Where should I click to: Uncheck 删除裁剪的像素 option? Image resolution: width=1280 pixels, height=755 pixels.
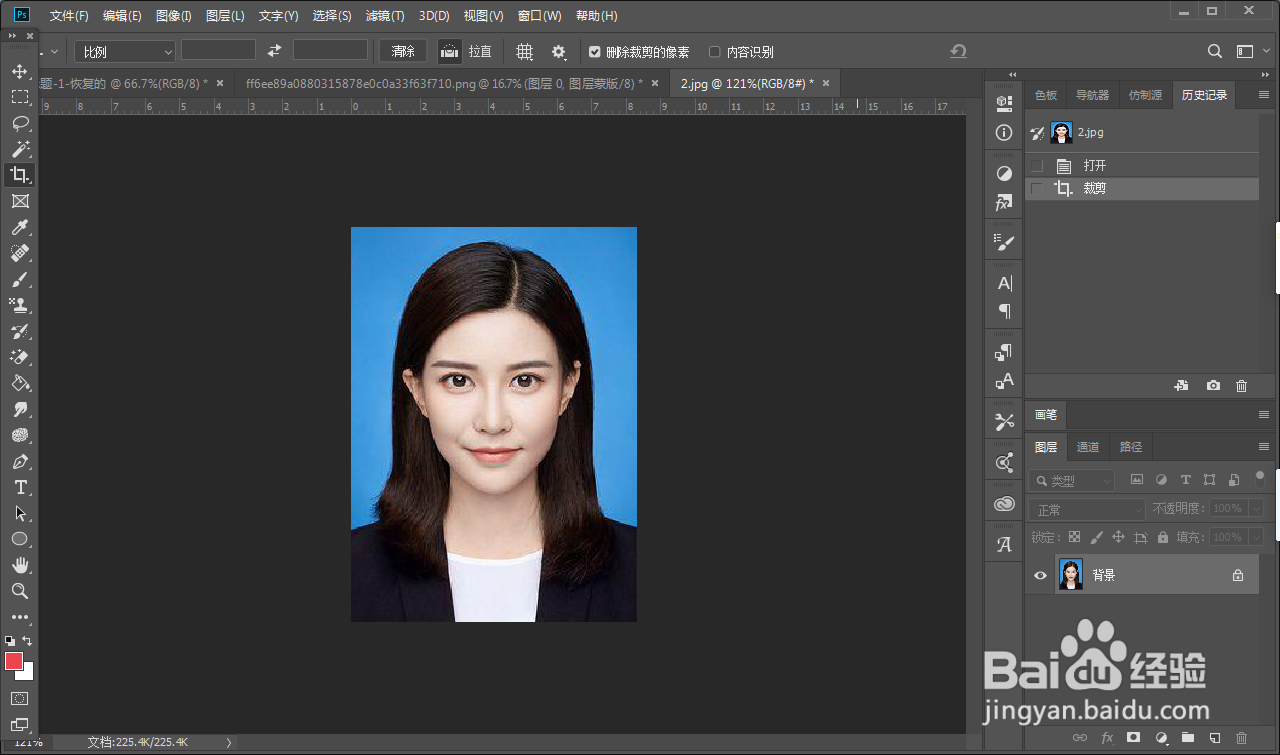(x=594, y=51)
